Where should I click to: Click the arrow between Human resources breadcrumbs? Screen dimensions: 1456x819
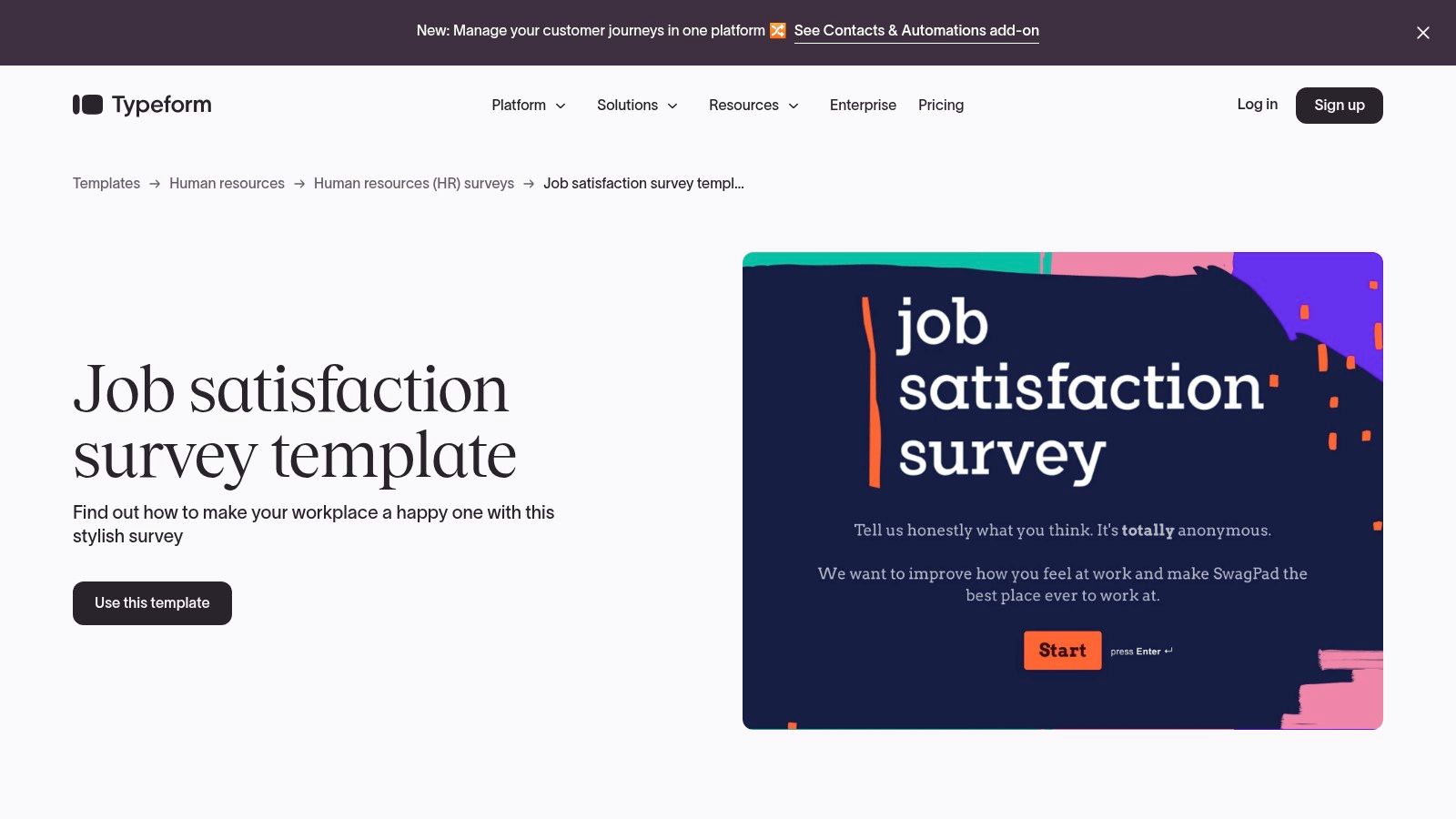298,183
